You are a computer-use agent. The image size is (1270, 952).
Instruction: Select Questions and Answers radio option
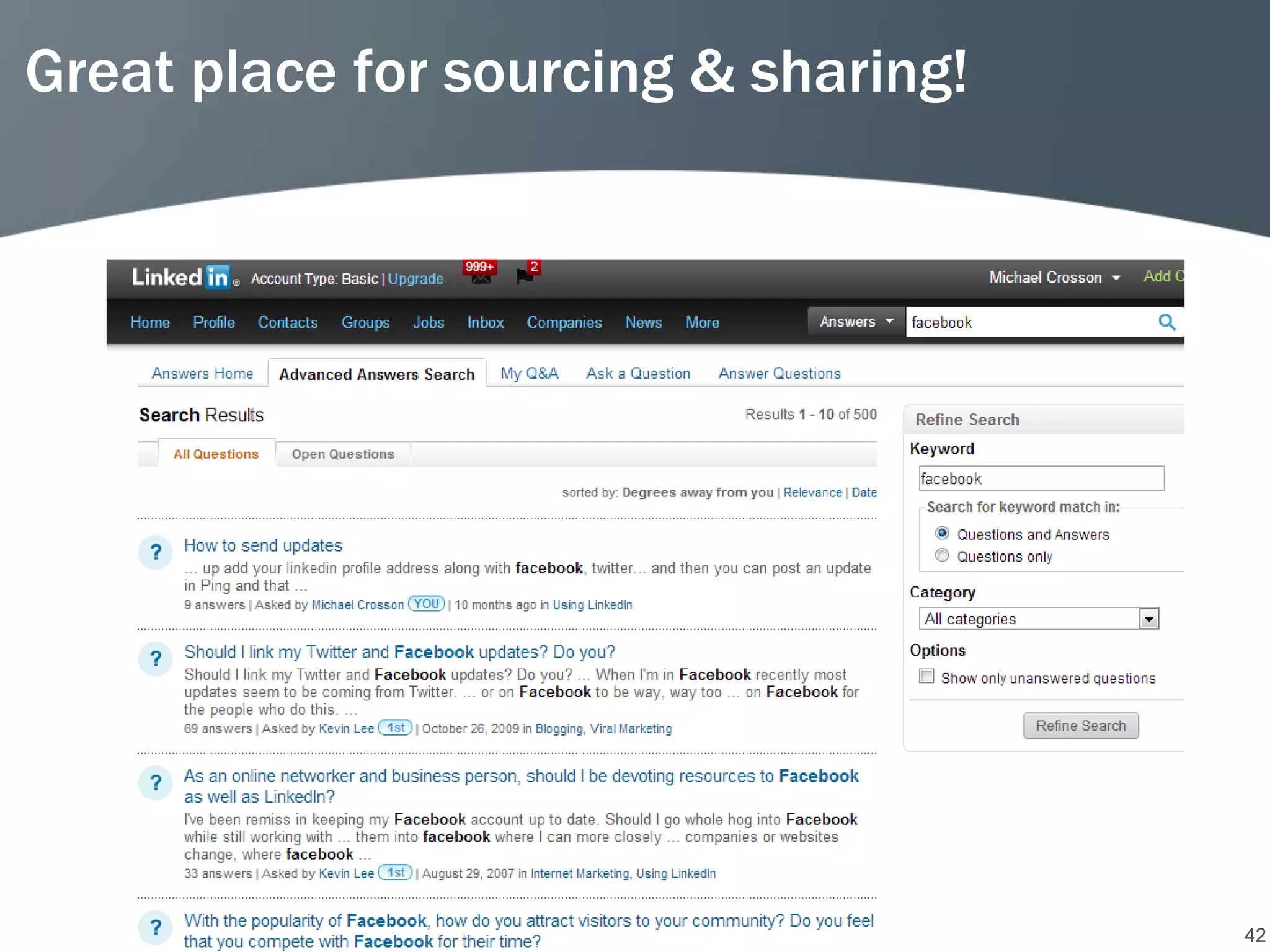942,533
